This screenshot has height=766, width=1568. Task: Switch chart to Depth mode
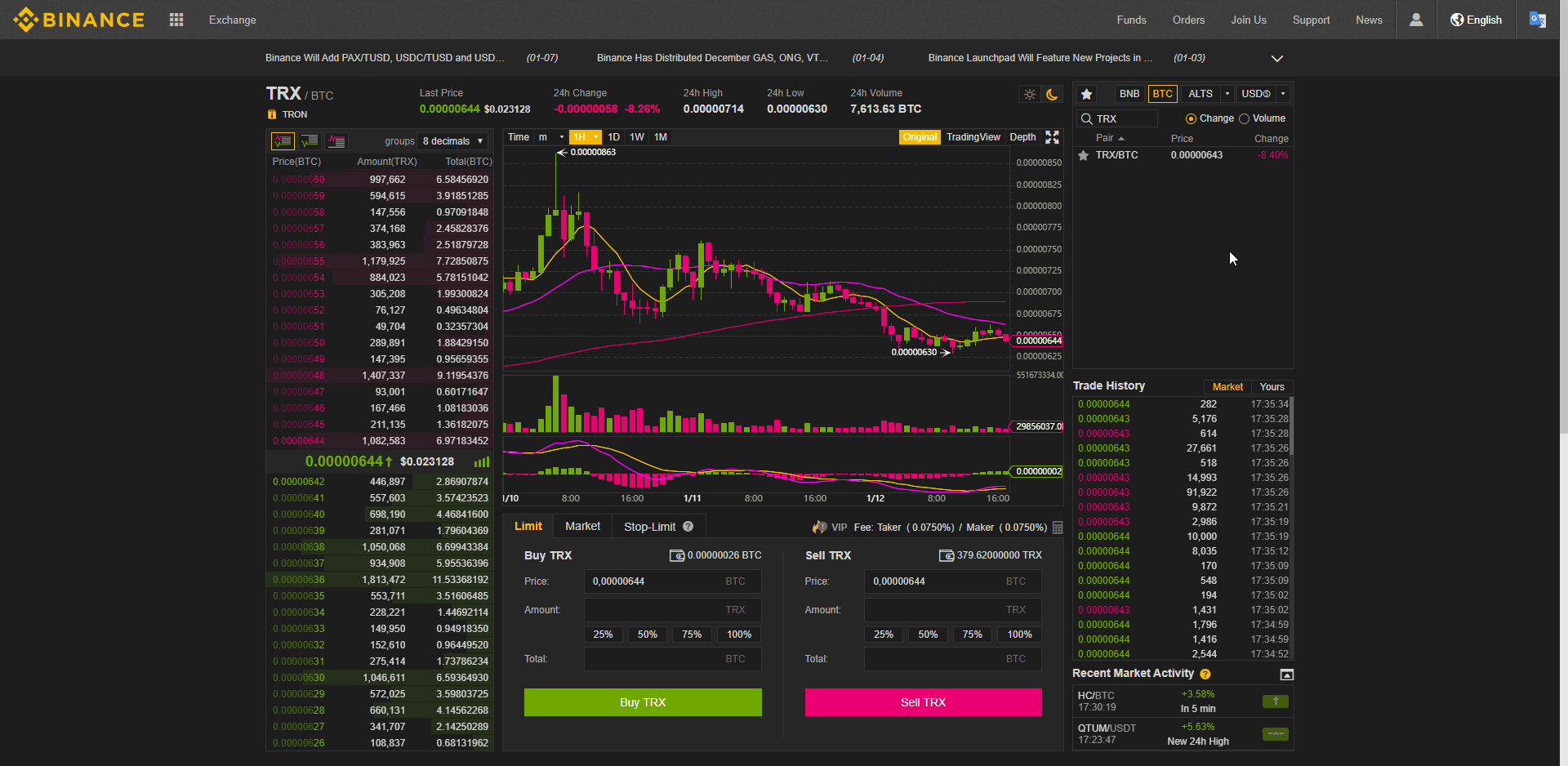click(x=1022, y=137)
